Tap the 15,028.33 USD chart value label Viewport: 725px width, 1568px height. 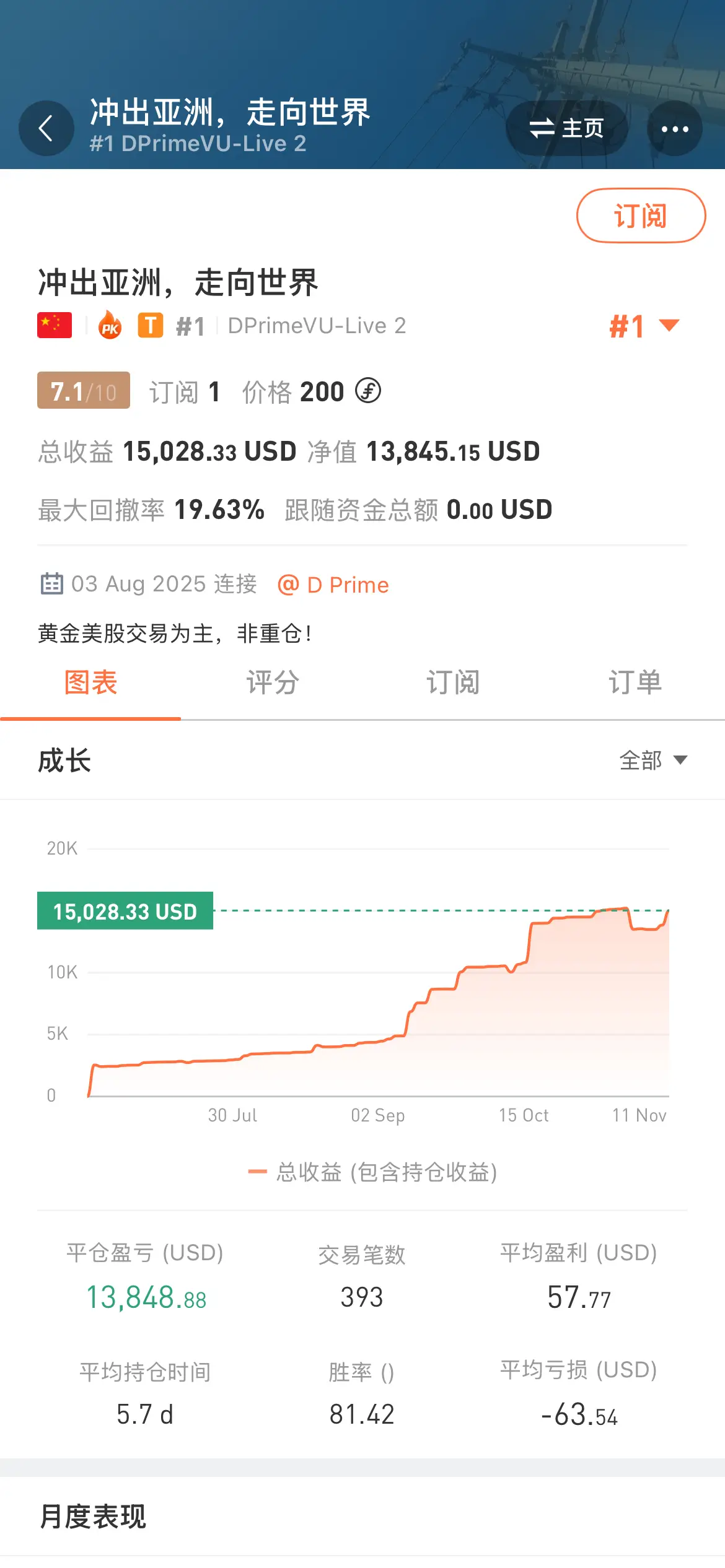[x=125, y=911]
